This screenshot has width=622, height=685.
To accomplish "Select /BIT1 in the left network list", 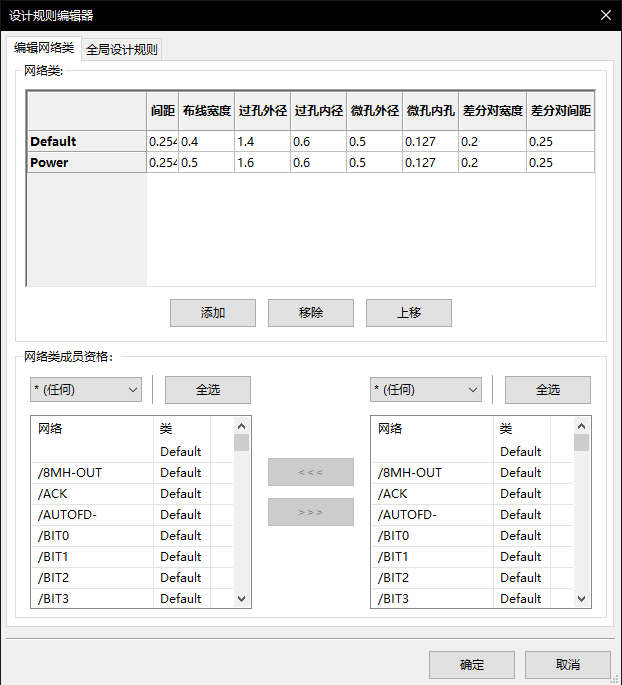I will pos(132,557).
